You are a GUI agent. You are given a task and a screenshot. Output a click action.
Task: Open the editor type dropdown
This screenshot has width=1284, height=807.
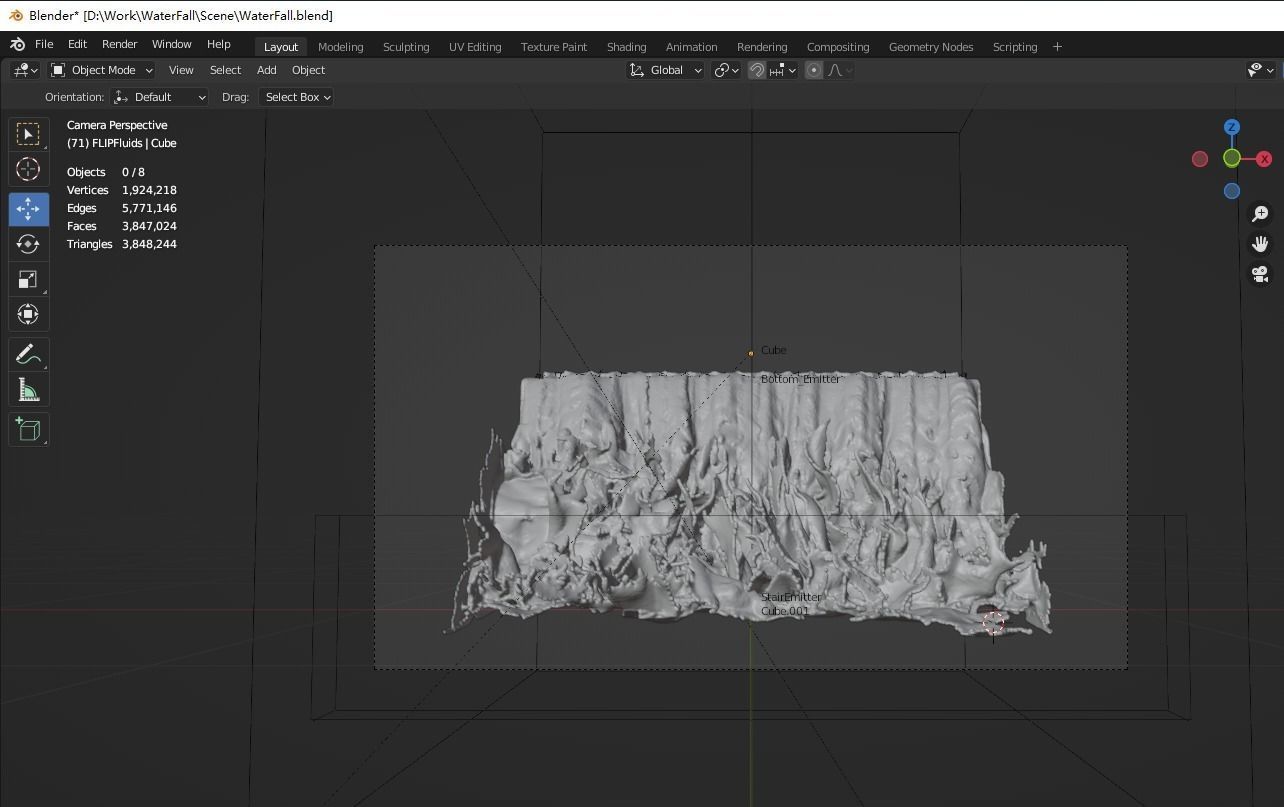(x=25, y=70)
